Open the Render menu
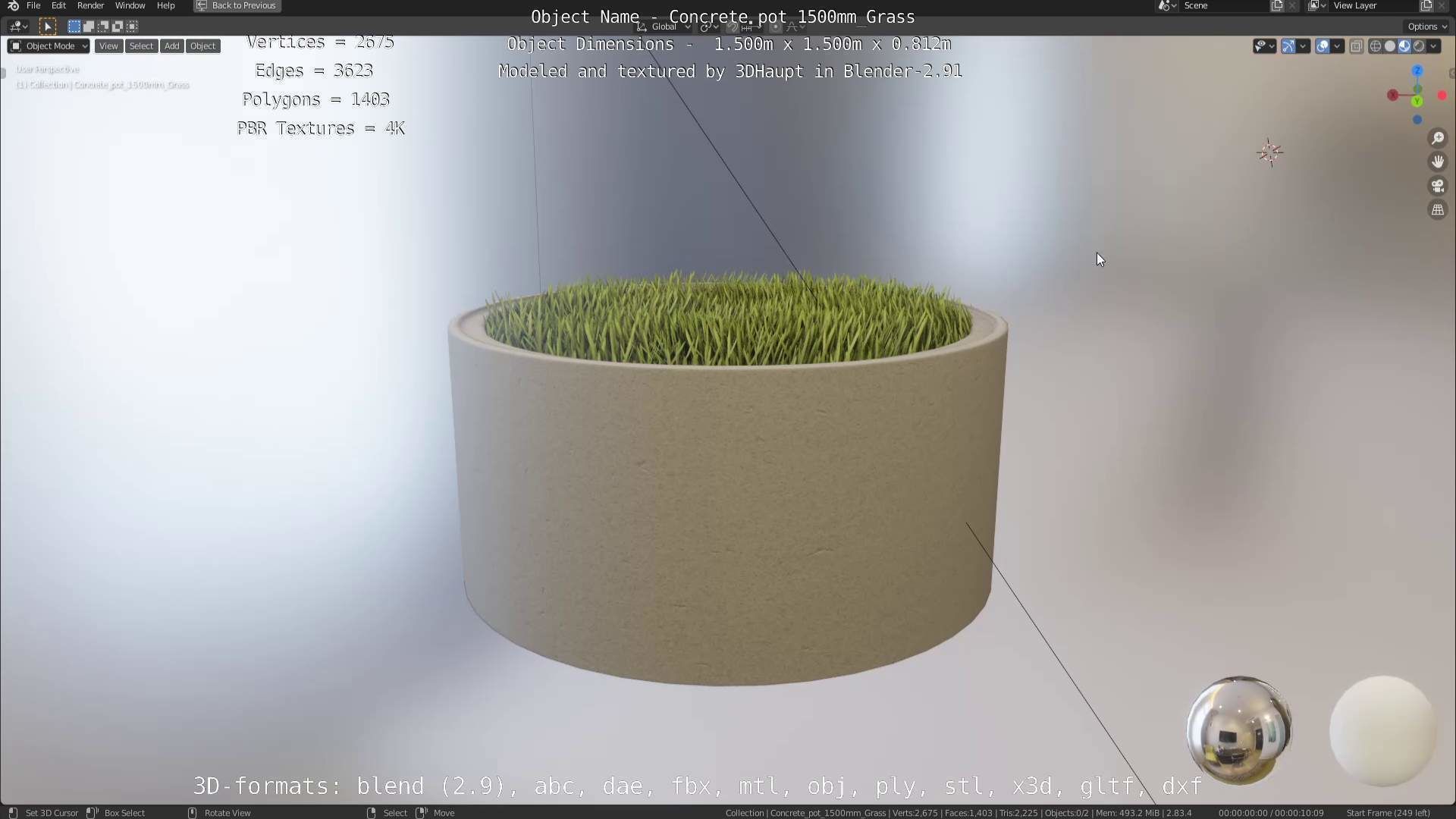This screenshot has width=1456, height=819. 90,5
